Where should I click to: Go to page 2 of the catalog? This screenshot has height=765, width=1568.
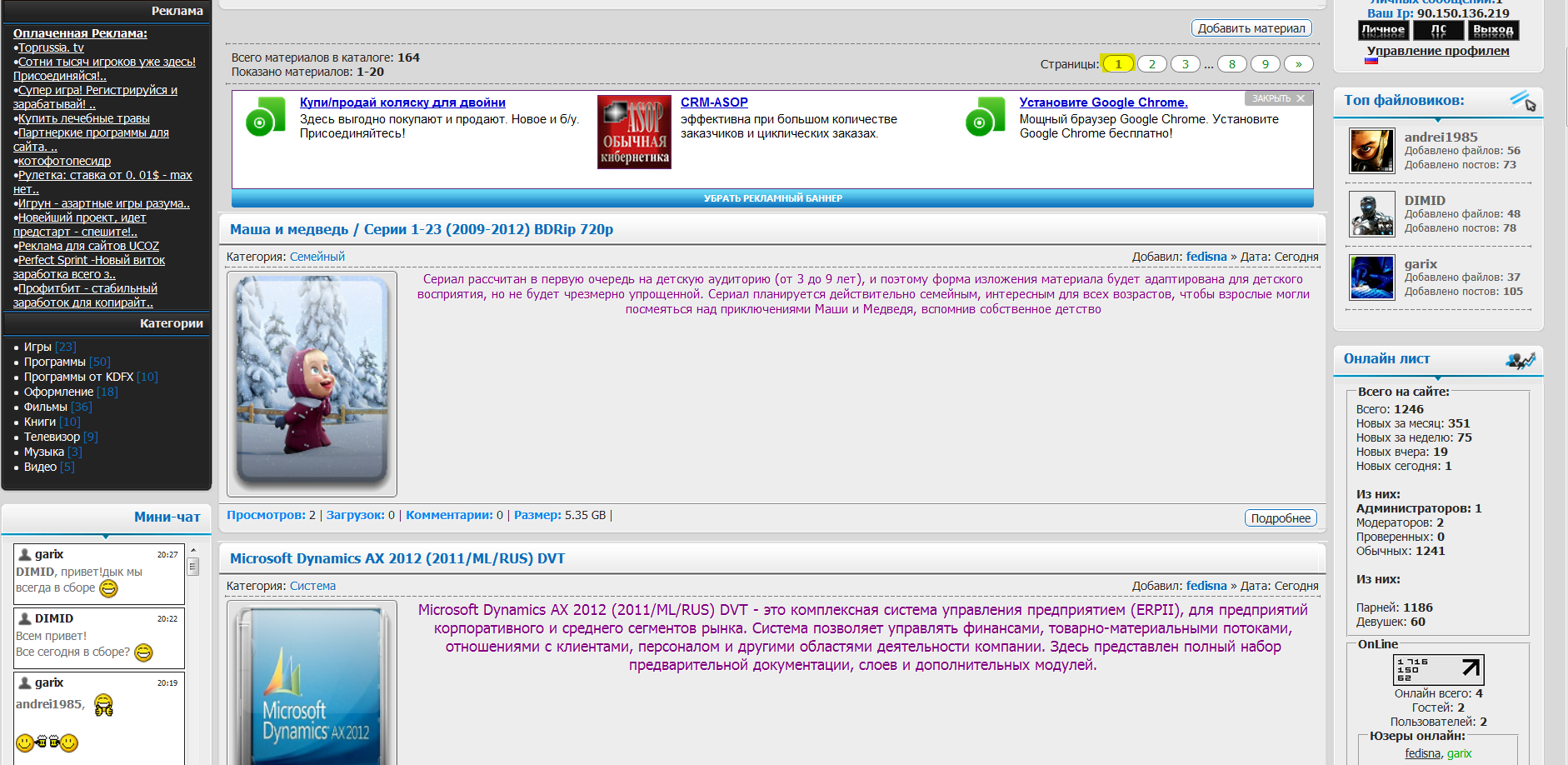point(1152,64)
